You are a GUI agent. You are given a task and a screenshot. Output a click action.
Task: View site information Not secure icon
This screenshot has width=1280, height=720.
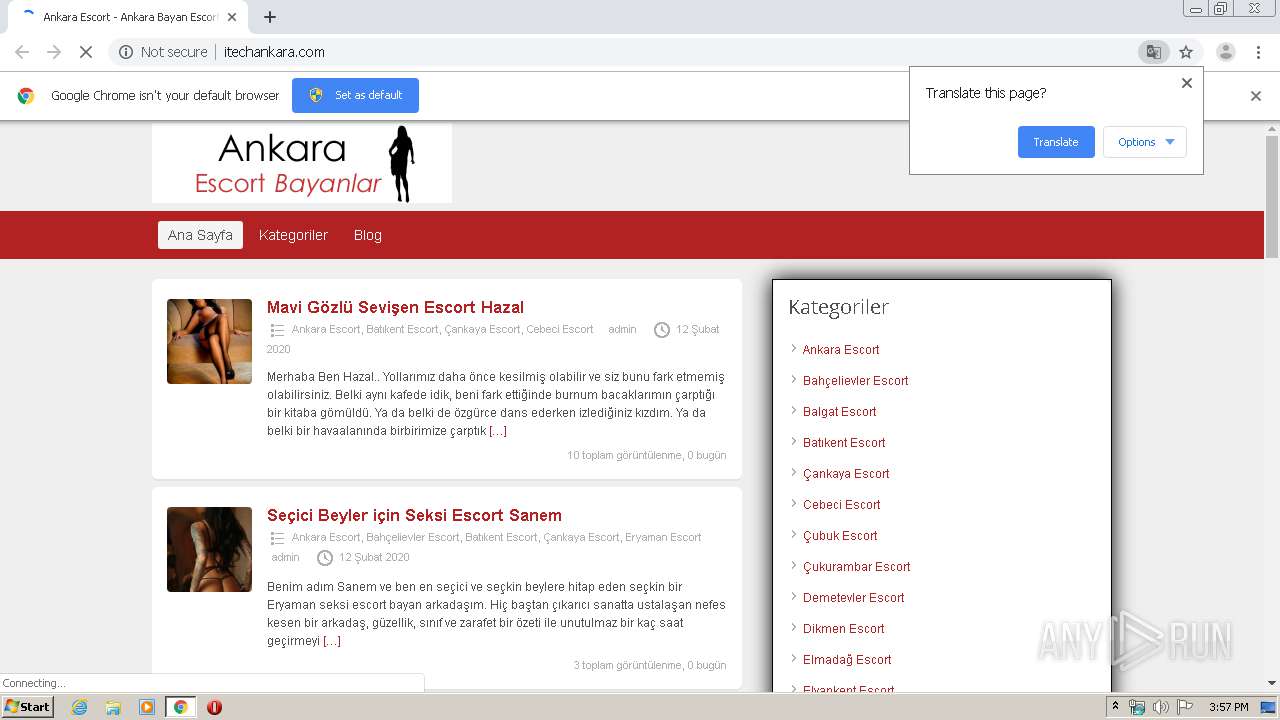click(126, 52)
